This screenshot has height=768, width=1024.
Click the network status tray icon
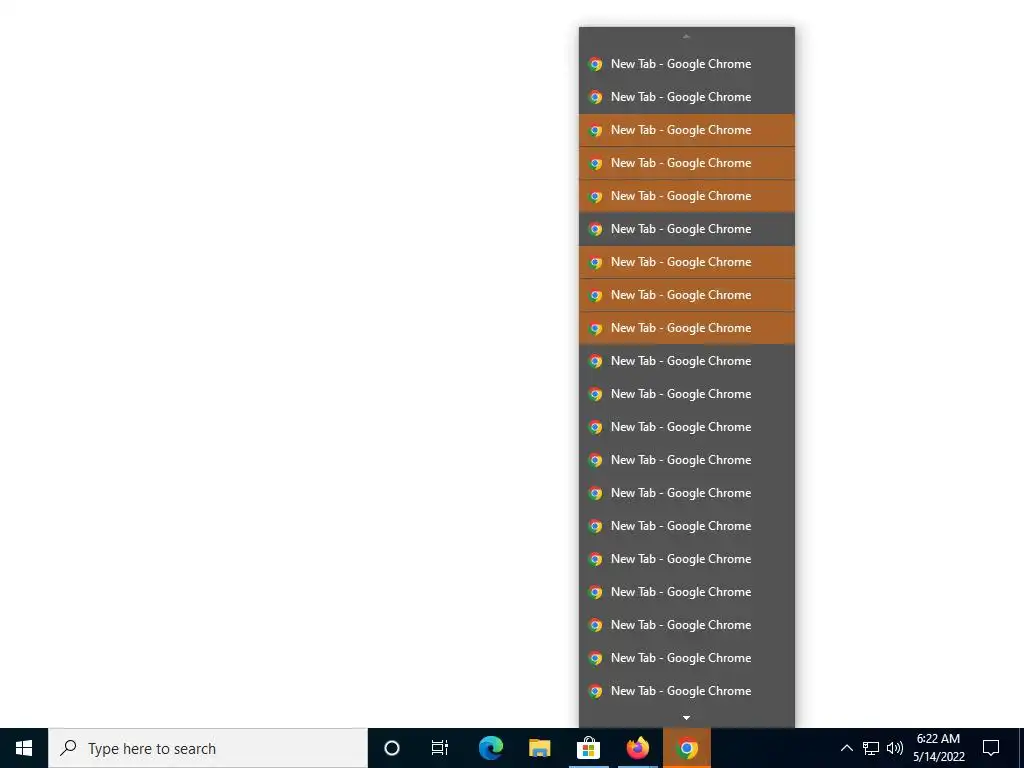pos(871,748)
